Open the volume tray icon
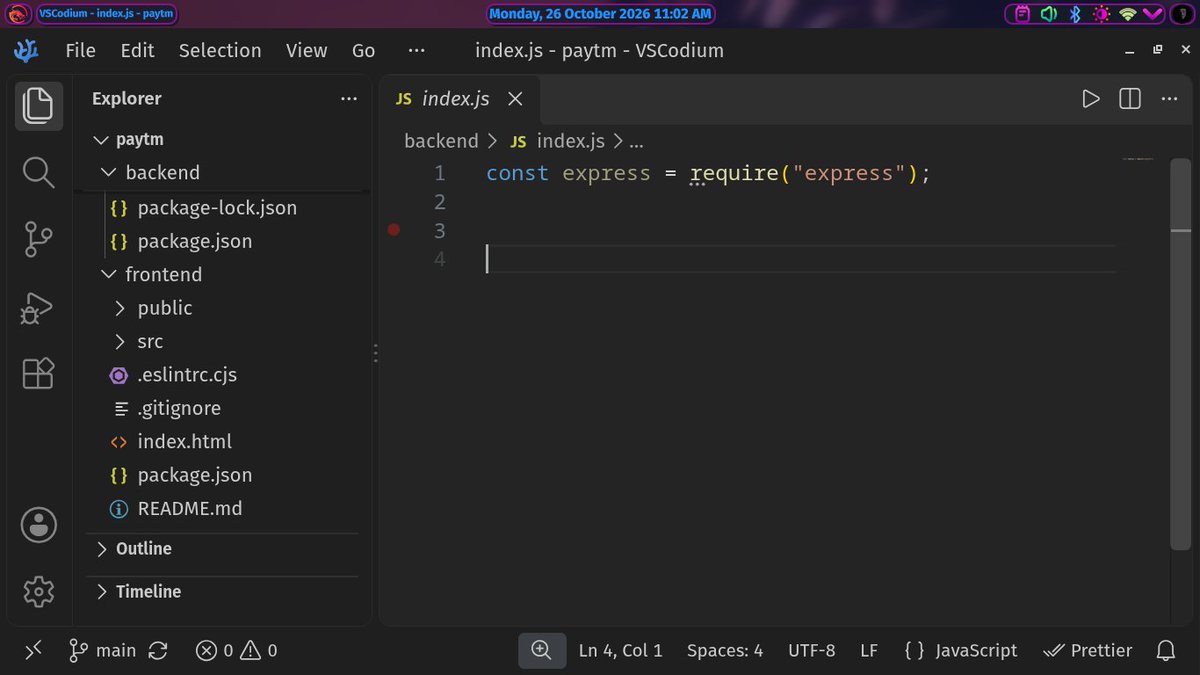Image resolution: width=1200 pixels, height=675 pixels. [x=1048, y=14]
